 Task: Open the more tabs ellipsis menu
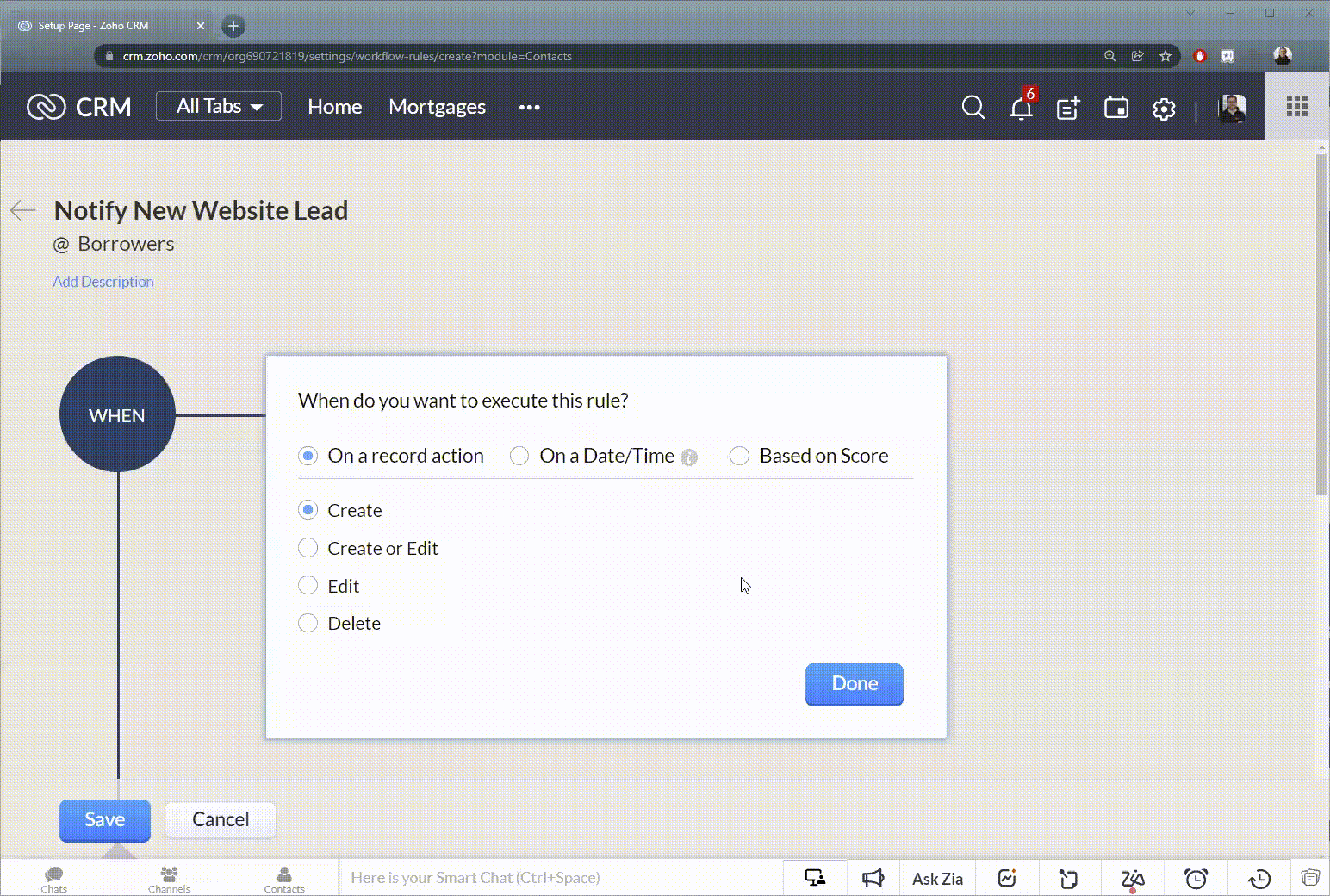point(529,107)
